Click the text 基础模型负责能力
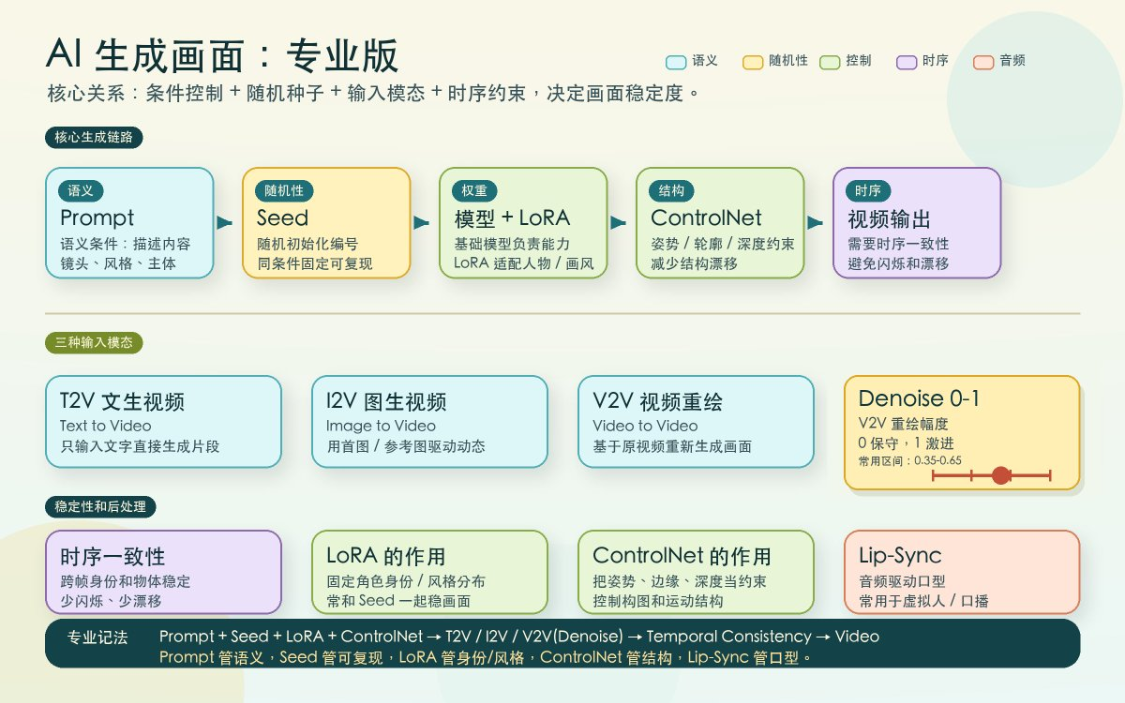1125x703 pixels. point(512,244)
